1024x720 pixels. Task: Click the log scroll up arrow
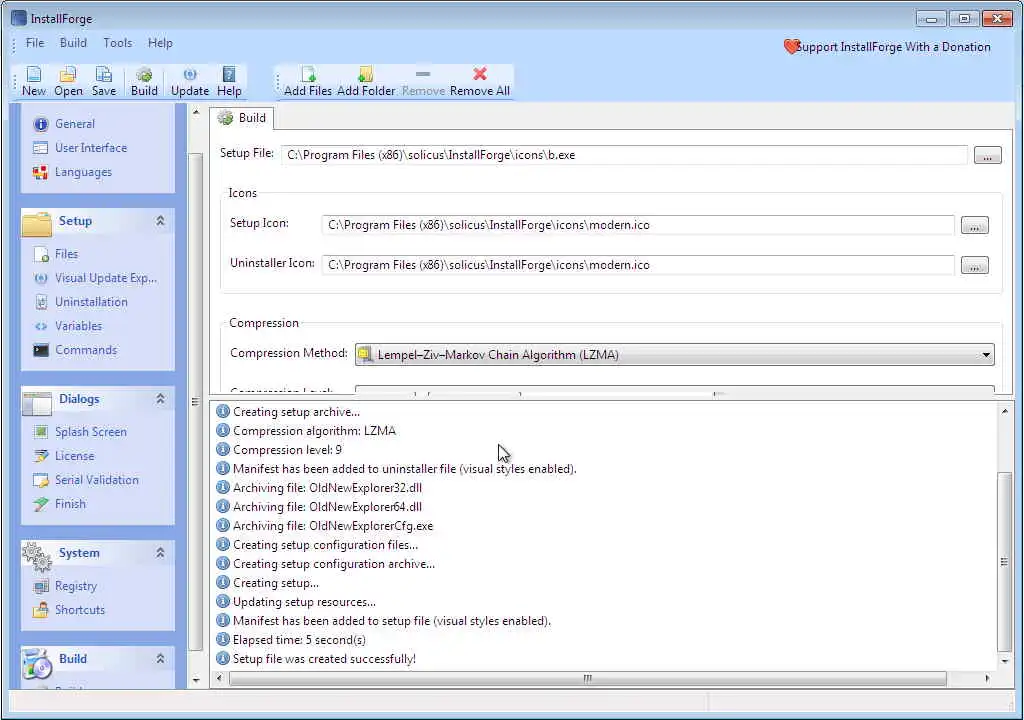(1004, 411)
